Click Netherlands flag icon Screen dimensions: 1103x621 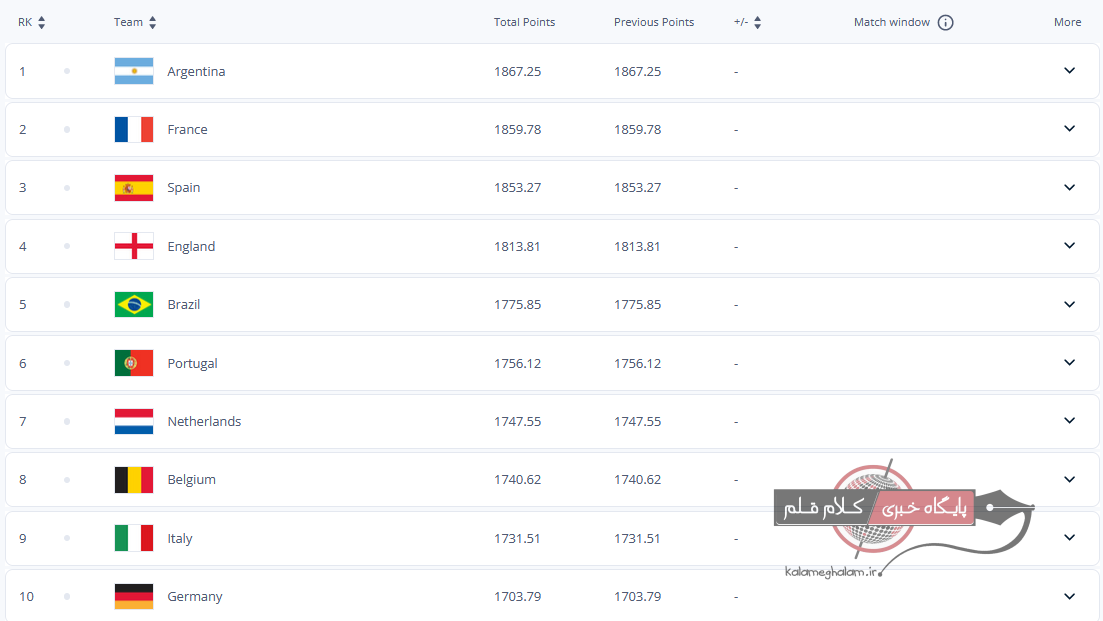pyautogui.click(x=134, y=421)
